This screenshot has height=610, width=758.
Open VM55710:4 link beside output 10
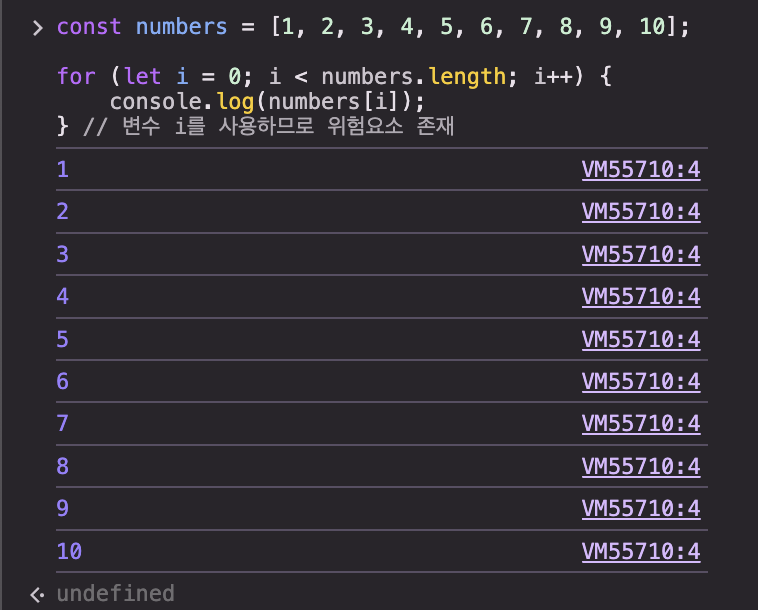[641, 552]
